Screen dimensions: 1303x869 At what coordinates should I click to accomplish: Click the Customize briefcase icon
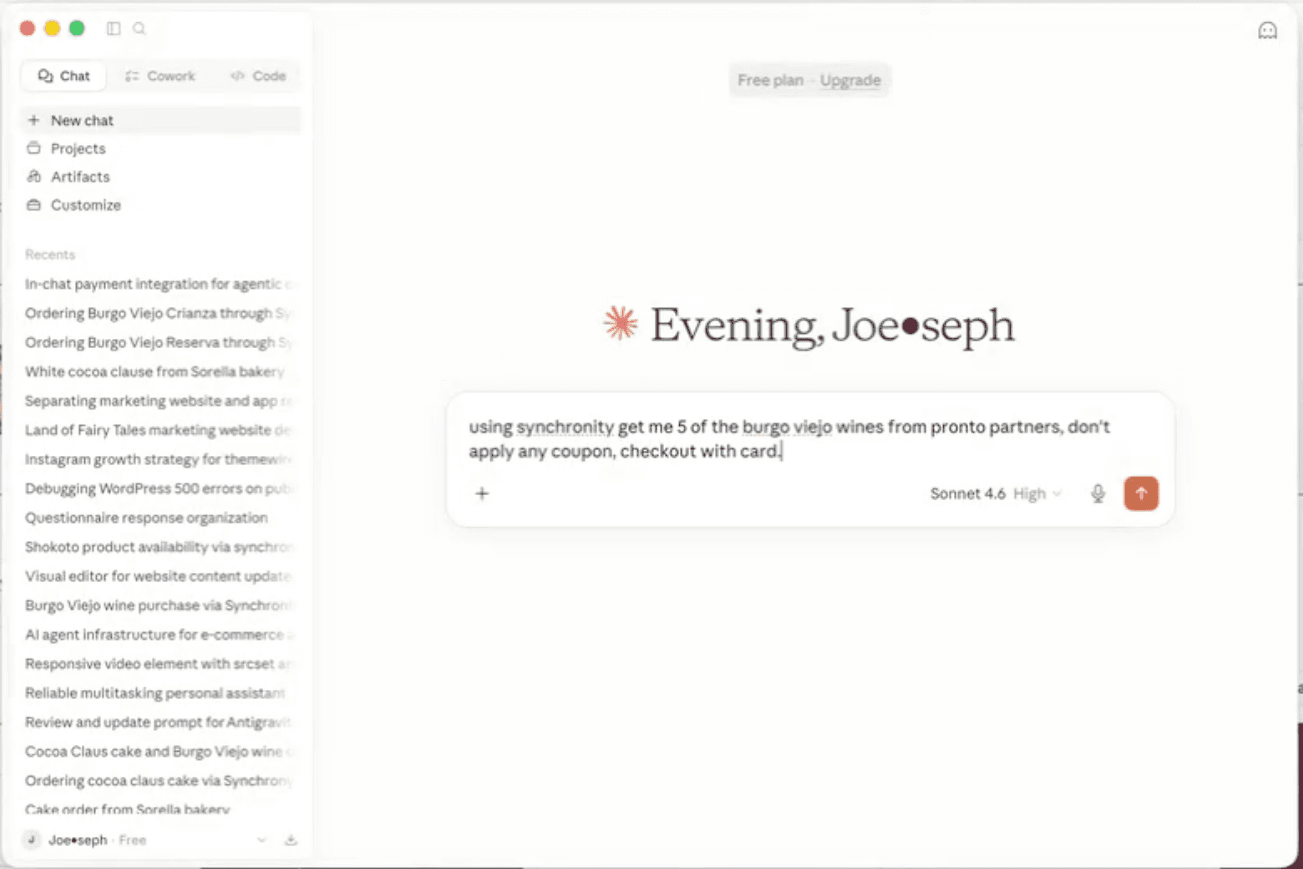(x=33, y=205)
